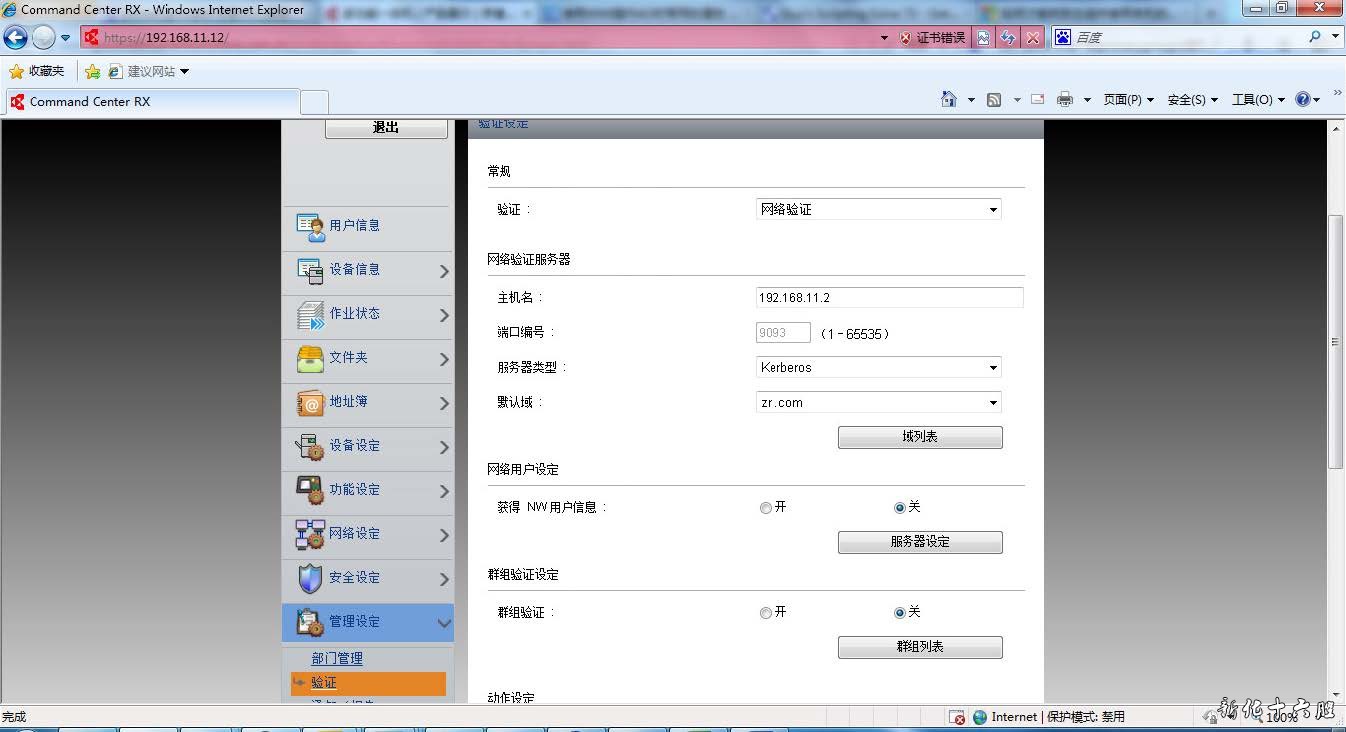Expand the 网络设定 chevron arrow
The height and width of the screenshot is (732, 1346).
(x=444, y=535)
